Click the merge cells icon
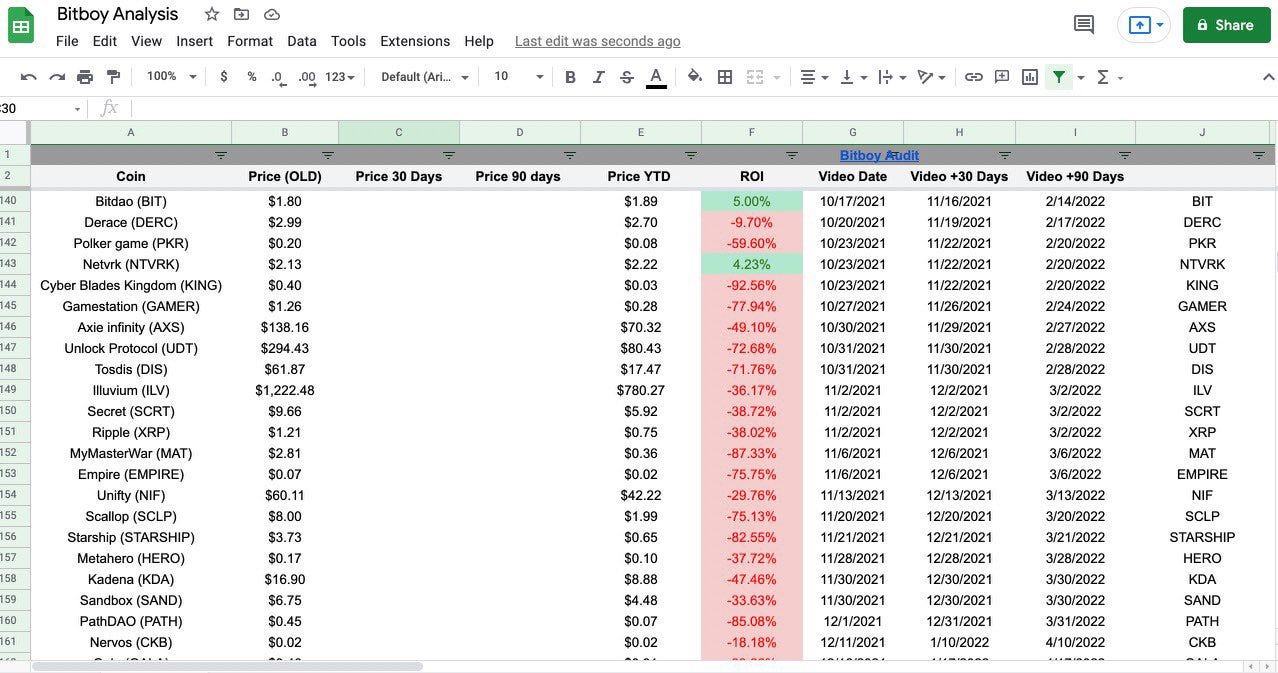 [x=755, y=77]
